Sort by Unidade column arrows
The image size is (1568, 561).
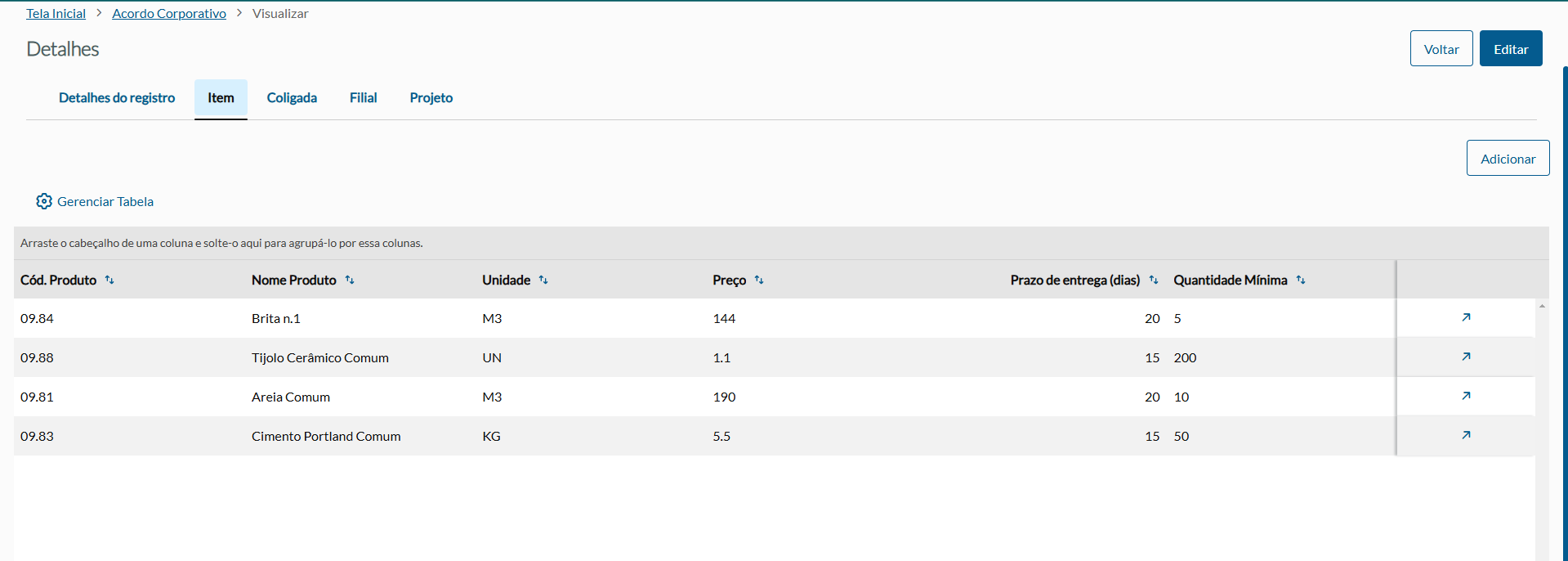coord(543,280)
